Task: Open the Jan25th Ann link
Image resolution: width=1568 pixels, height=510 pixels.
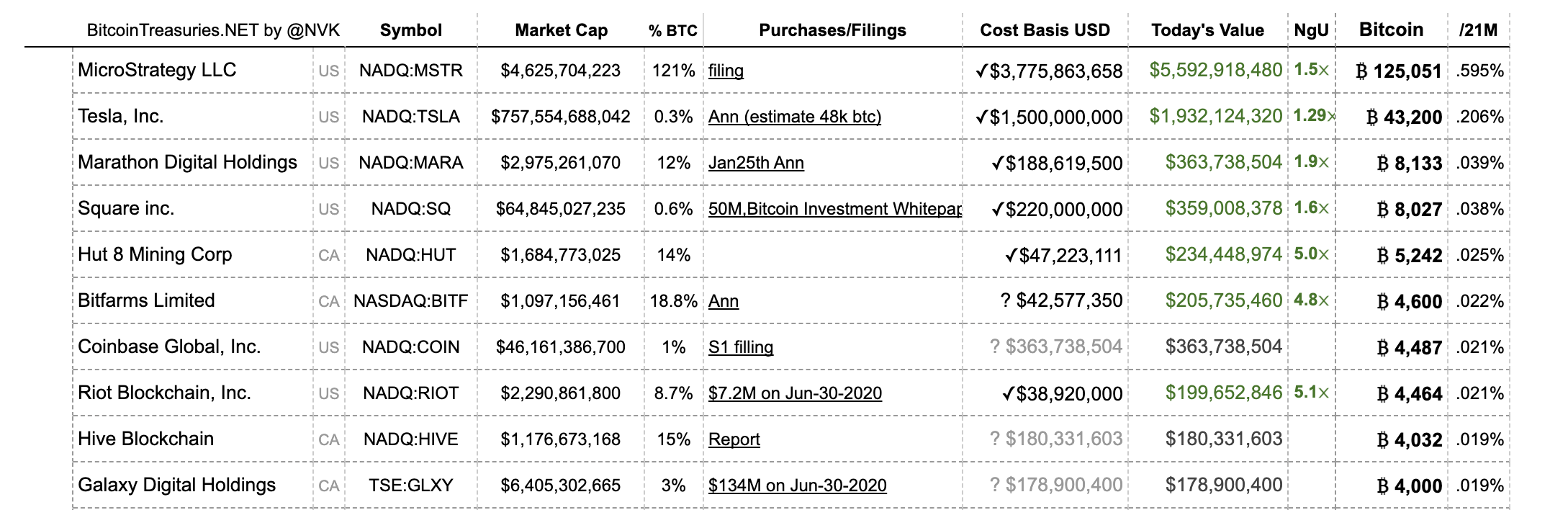Action: click(x=756, y=163)
